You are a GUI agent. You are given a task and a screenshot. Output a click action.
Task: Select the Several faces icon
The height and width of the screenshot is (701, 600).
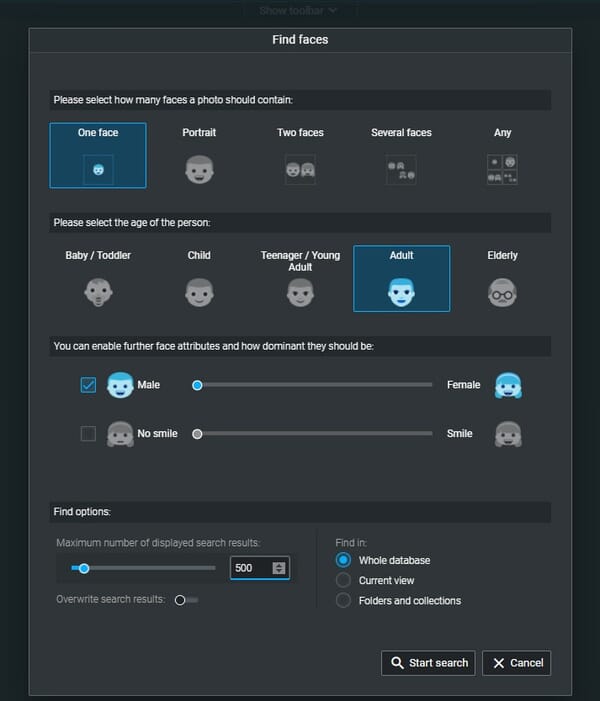tap(401, 169)
